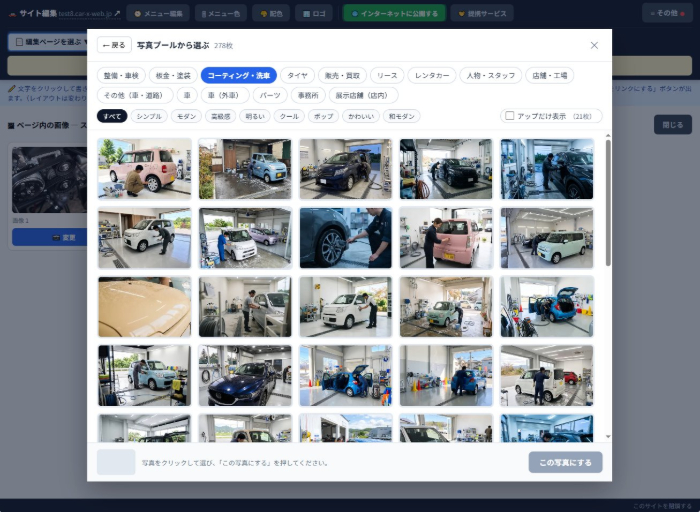Choose the 明るい style filter
This screenshot has width=700, height=512.
pyautogui.click(x=255, y=116)
